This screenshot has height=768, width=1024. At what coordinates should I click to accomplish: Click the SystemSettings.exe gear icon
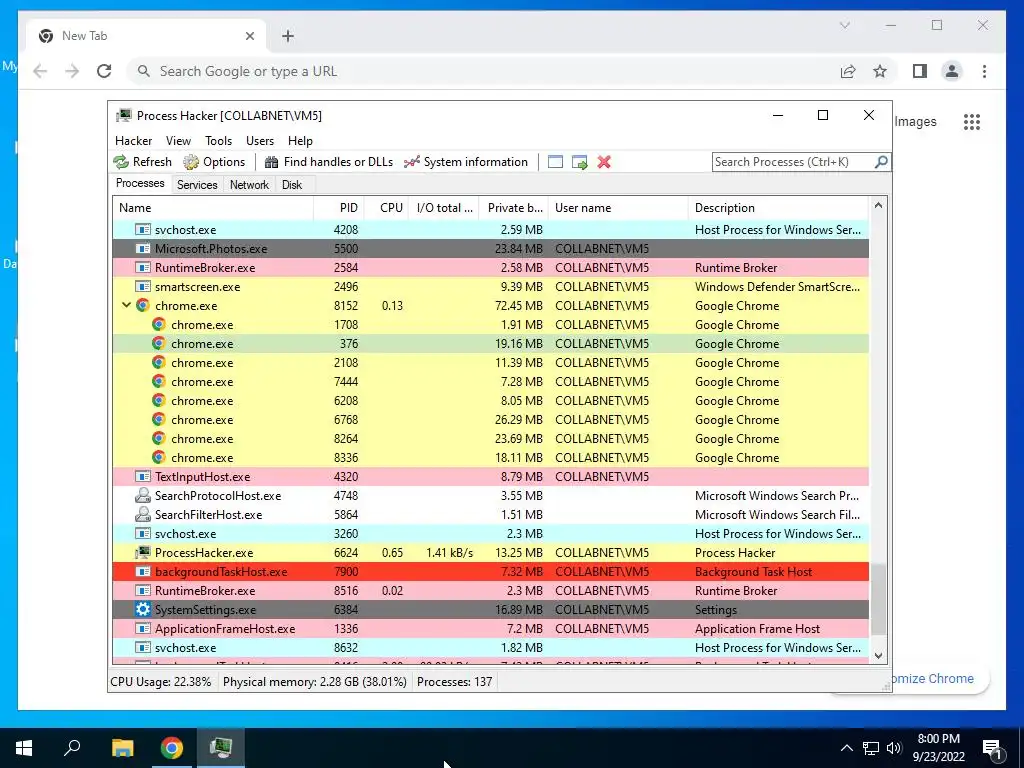(x=142, y=609)
